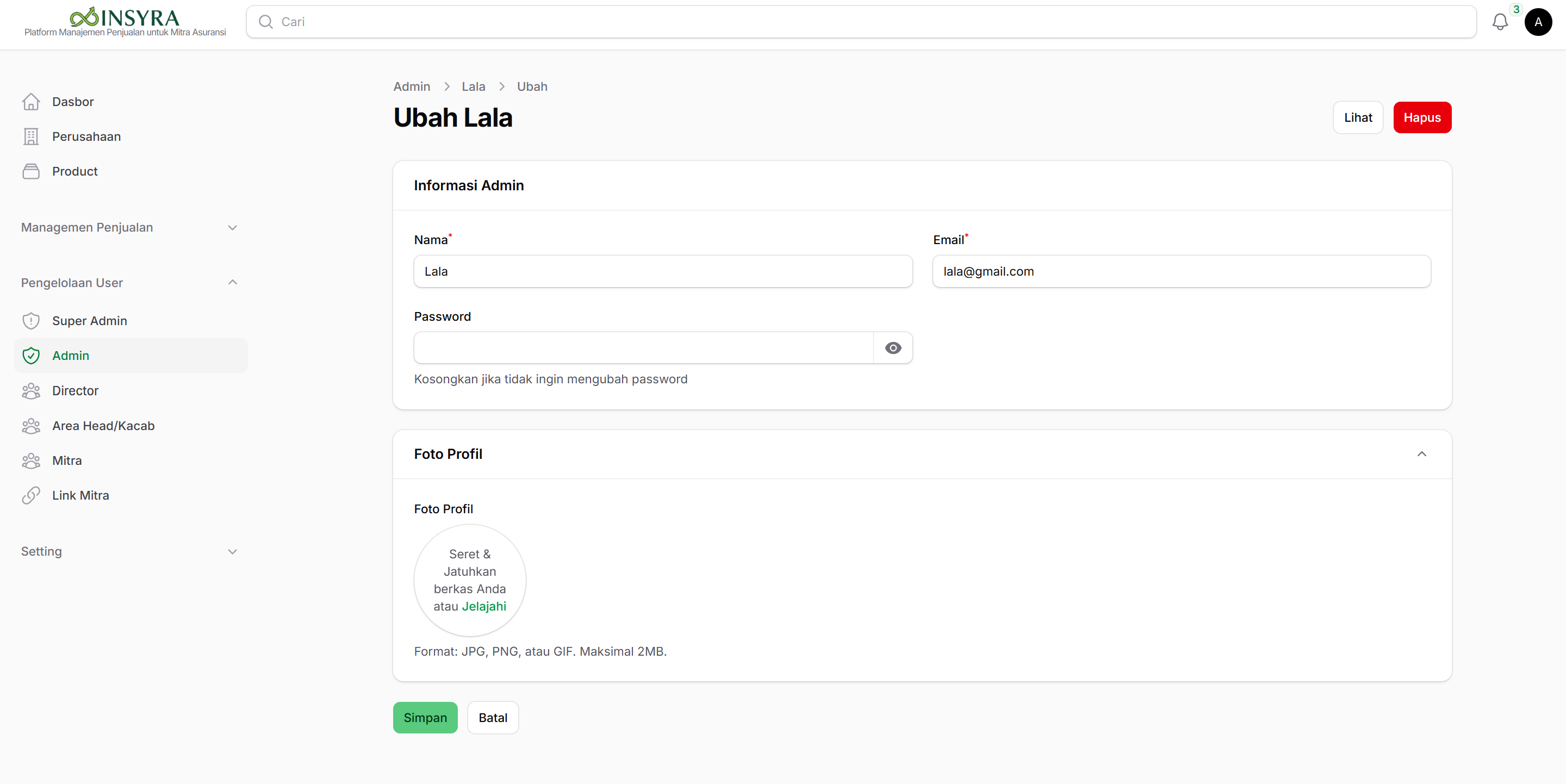Expand the Setting section
The width and height of the screenshot is (1566, 784).
tap(129, 551)
